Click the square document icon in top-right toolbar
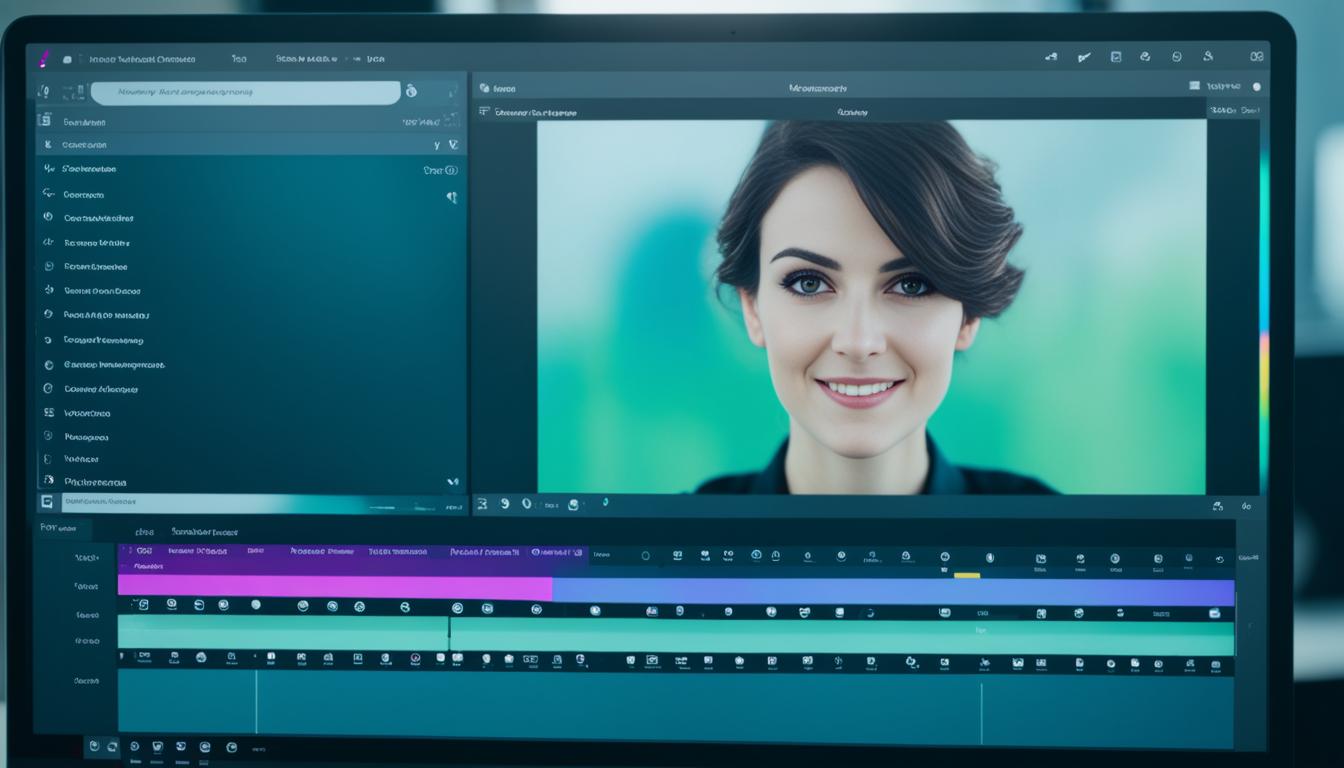The width and height of the screenshot is (1344, 768). [x=1116, y=58]
